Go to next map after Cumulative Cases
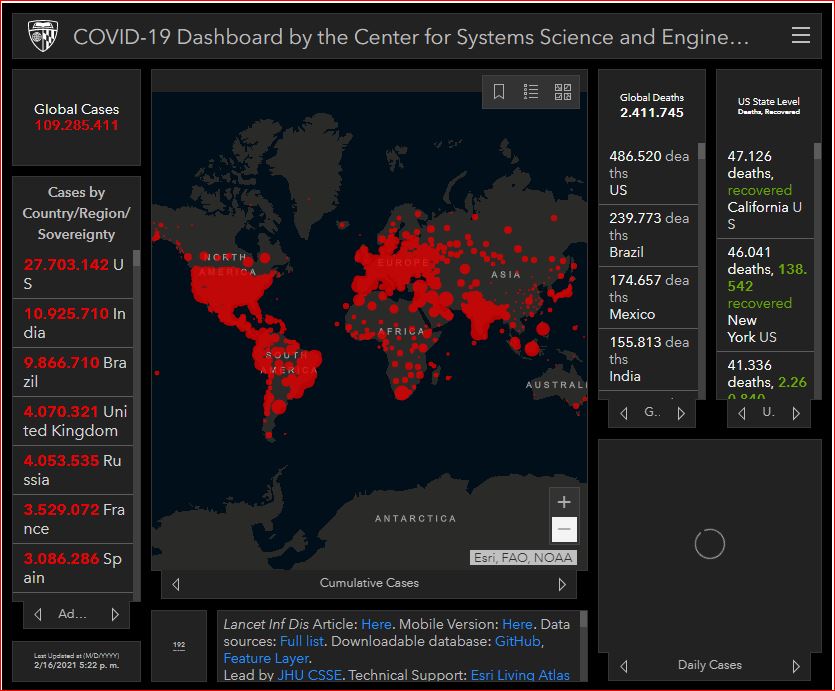The image size is (835, 691). click(x=562, y=584)
